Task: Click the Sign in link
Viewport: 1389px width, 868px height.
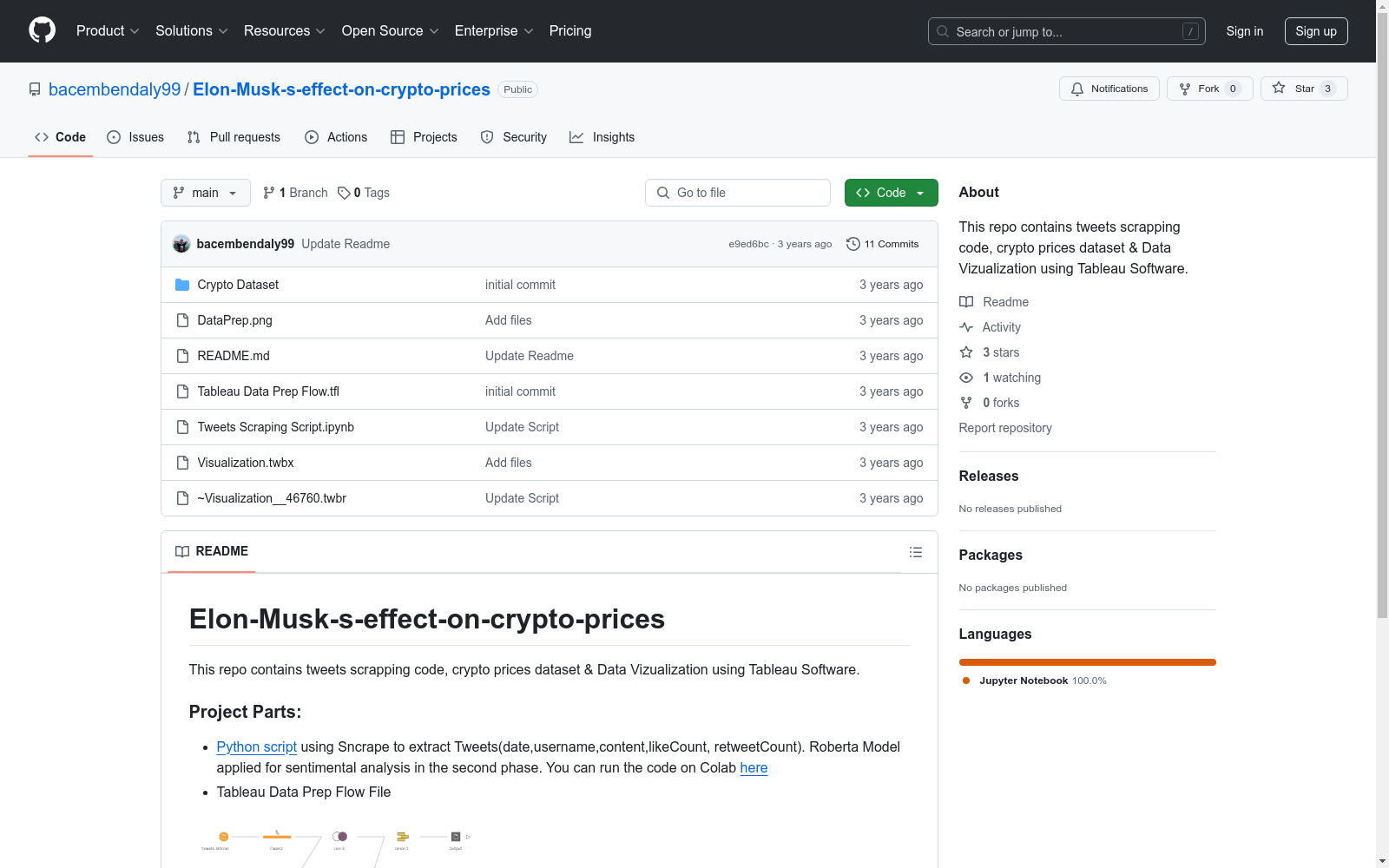Action: click(x=1245, y=31)
